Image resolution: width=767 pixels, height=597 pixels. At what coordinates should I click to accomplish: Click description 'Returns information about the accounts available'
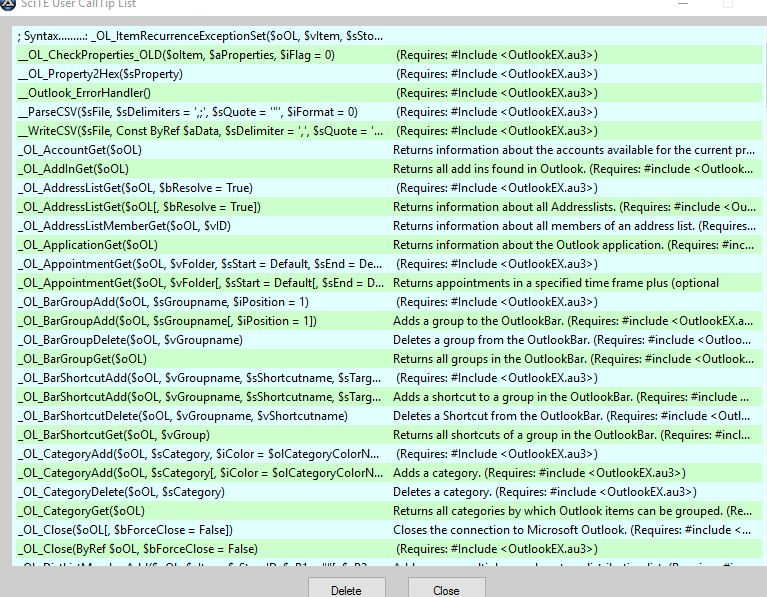point(574,150)
